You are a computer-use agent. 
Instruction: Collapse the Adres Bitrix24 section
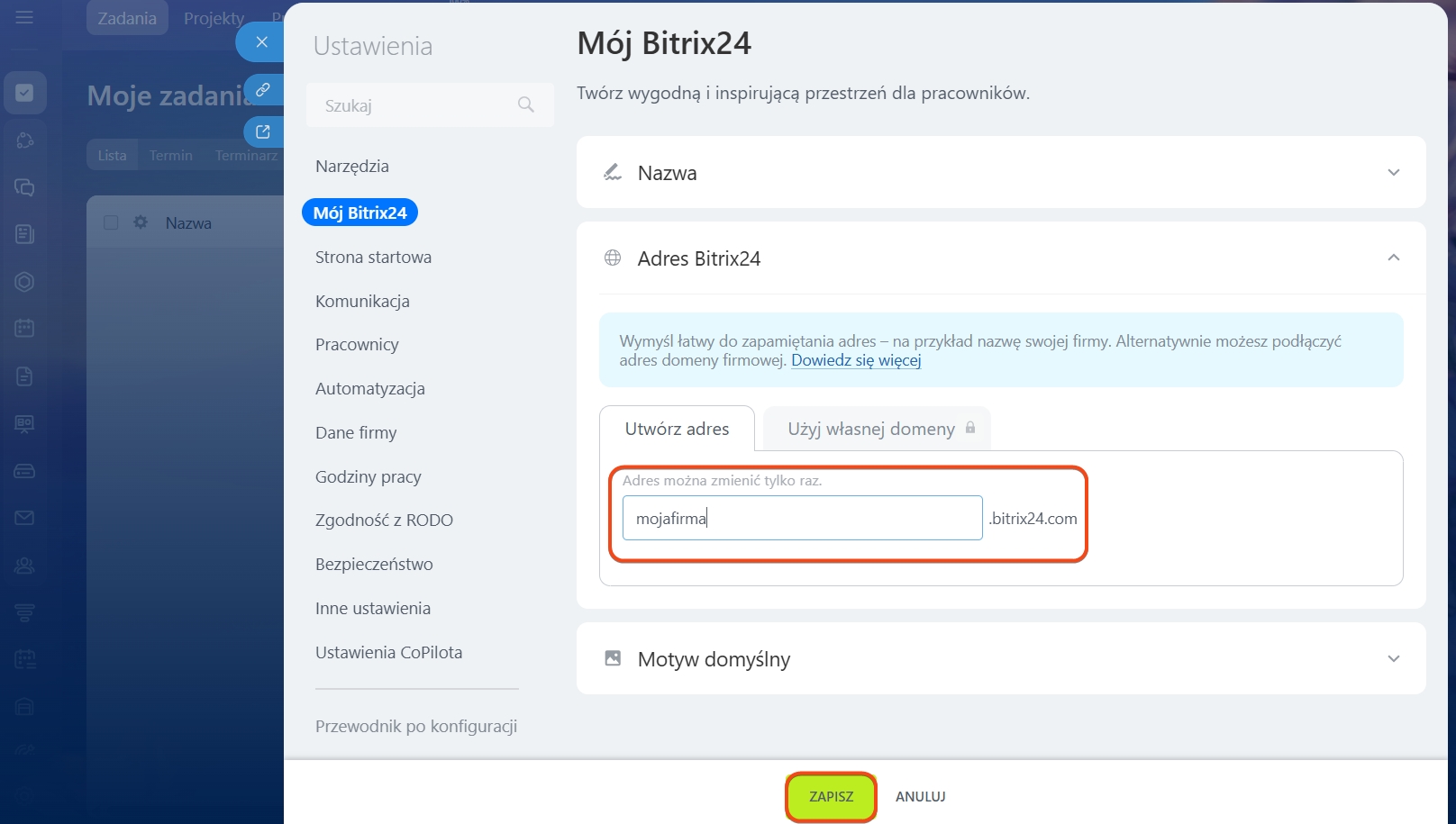[1393, 258]
